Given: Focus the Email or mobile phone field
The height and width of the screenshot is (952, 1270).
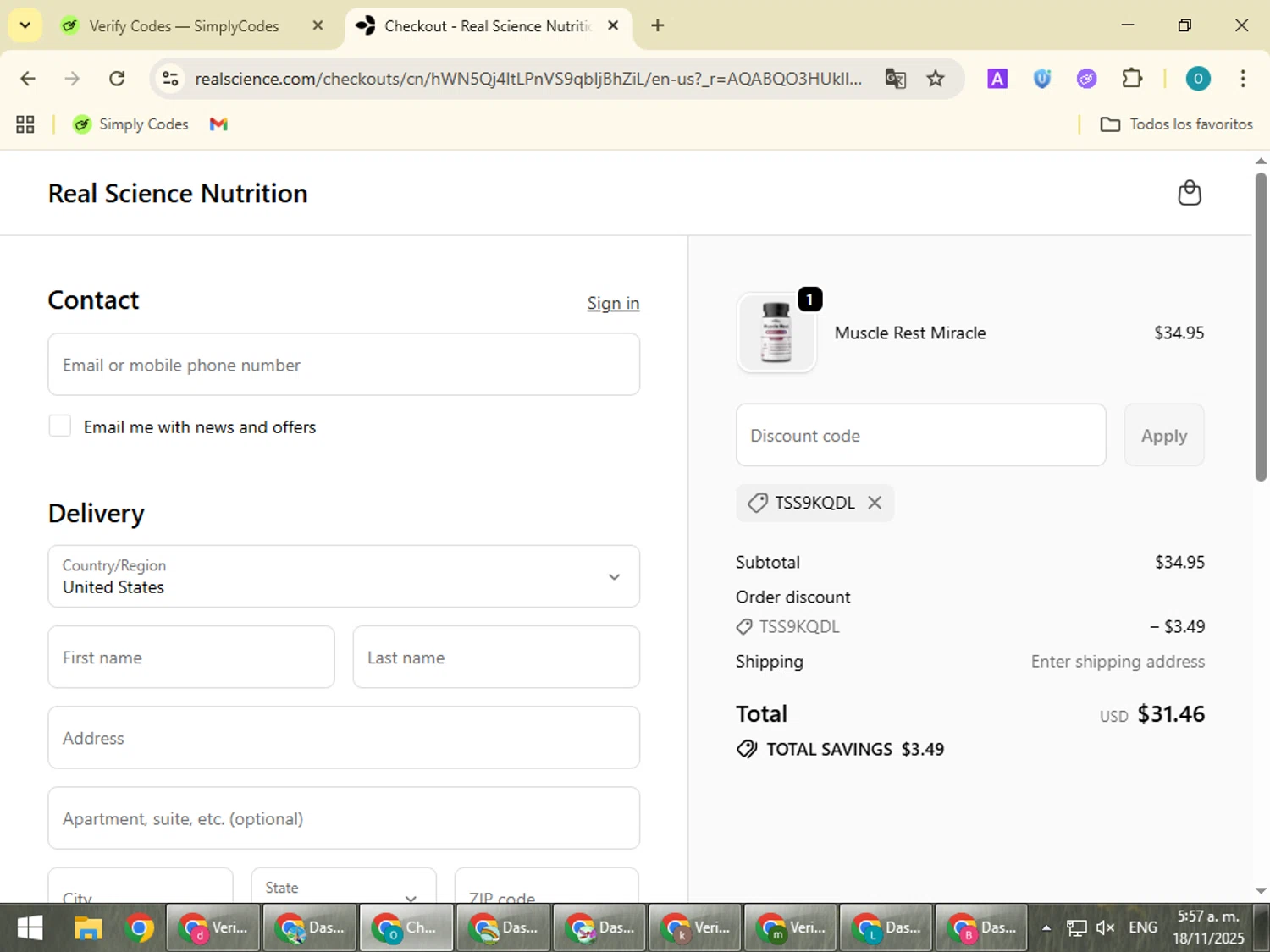Looking at the screenshot, I should pos(344,365).
